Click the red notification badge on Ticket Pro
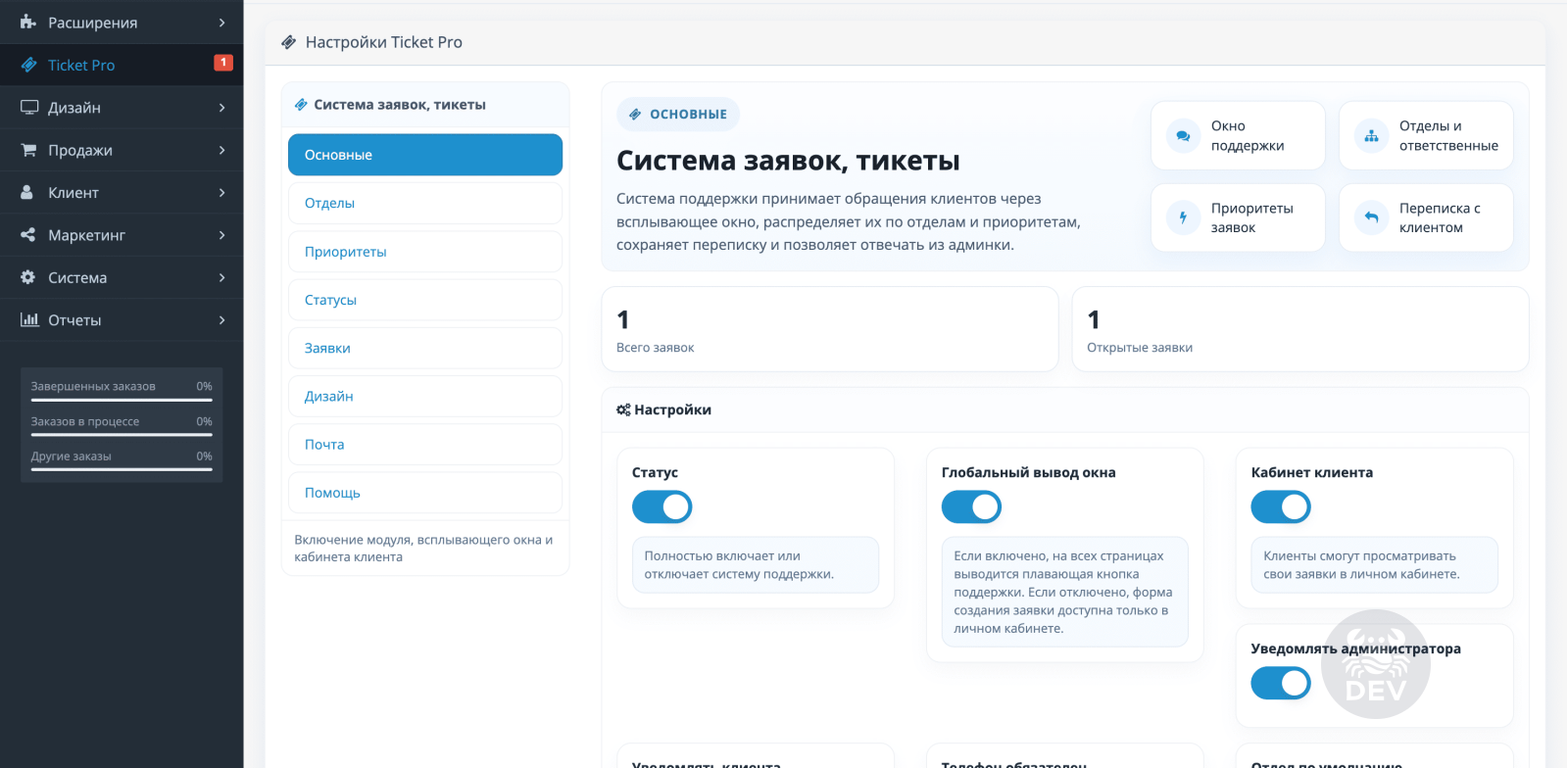 click(x=223, y=63)
